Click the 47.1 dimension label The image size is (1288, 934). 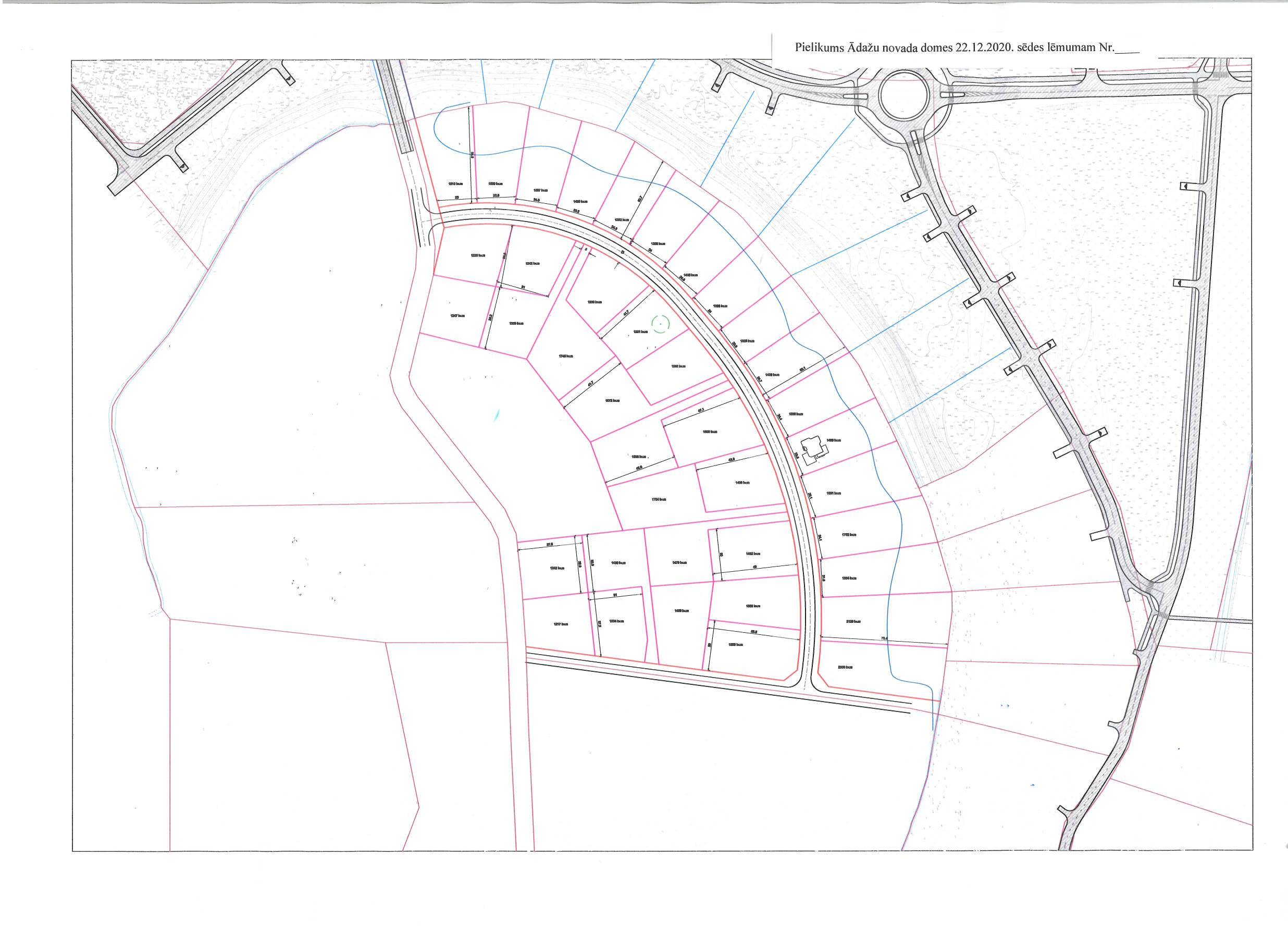point(701,410)
